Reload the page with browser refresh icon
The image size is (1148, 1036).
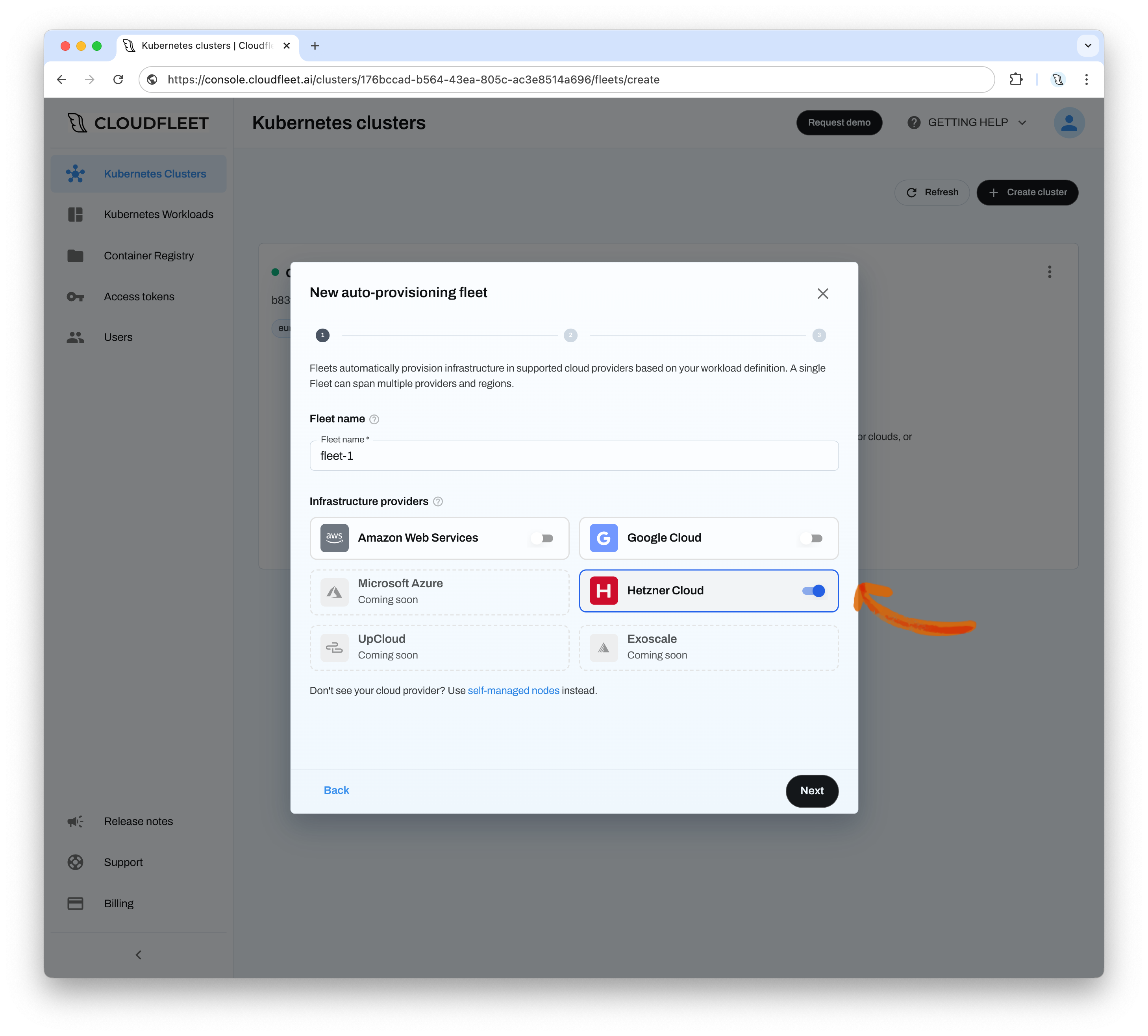coord(118,80)
